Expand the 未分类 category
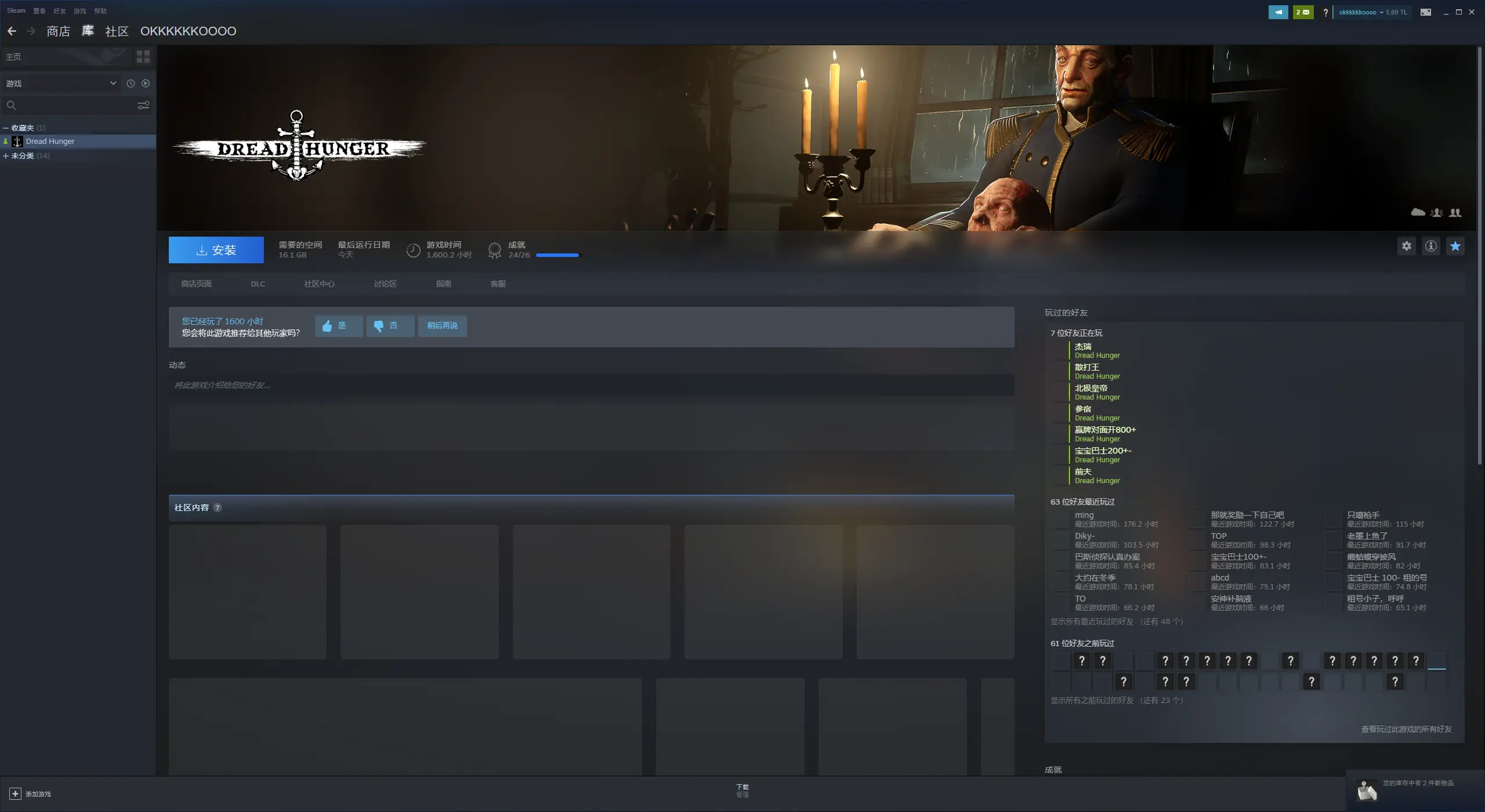The image size is (1485, 812). (x=6, y=156)
